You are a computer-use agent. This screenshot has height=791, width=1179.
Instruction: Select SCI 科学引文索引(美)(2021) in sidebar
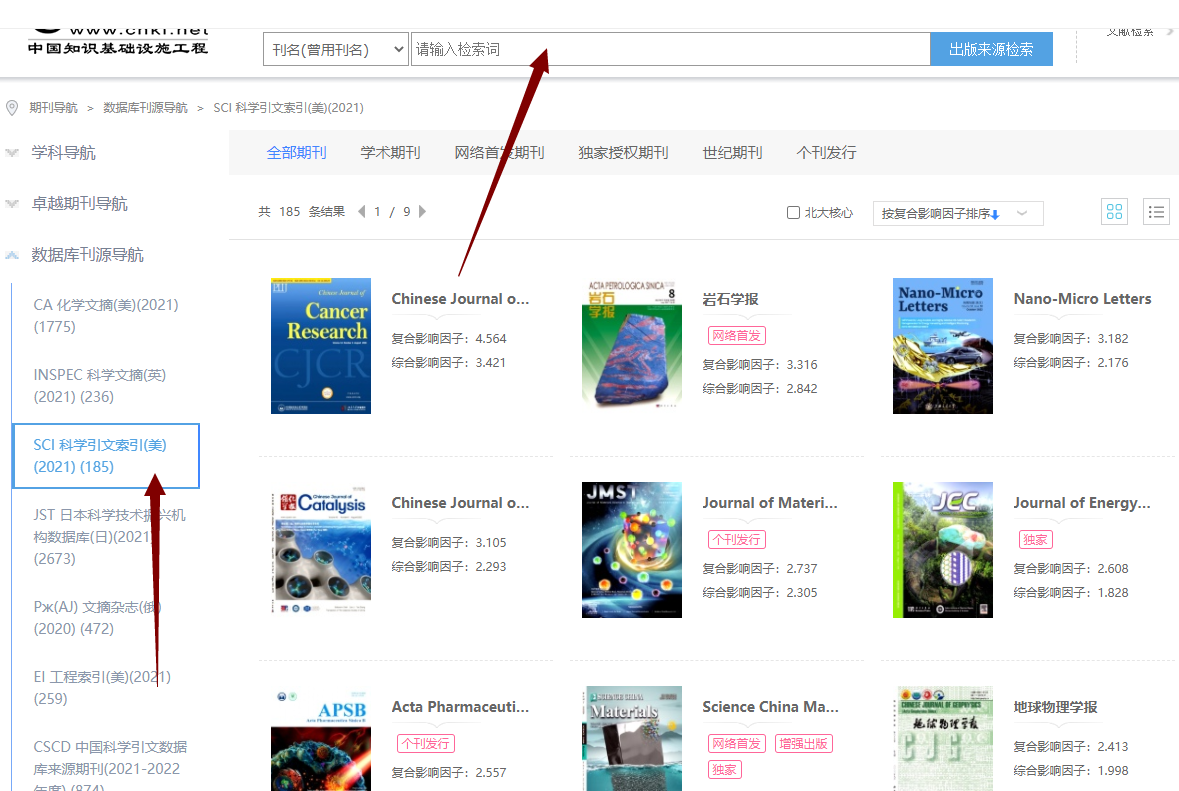[106, 456]
